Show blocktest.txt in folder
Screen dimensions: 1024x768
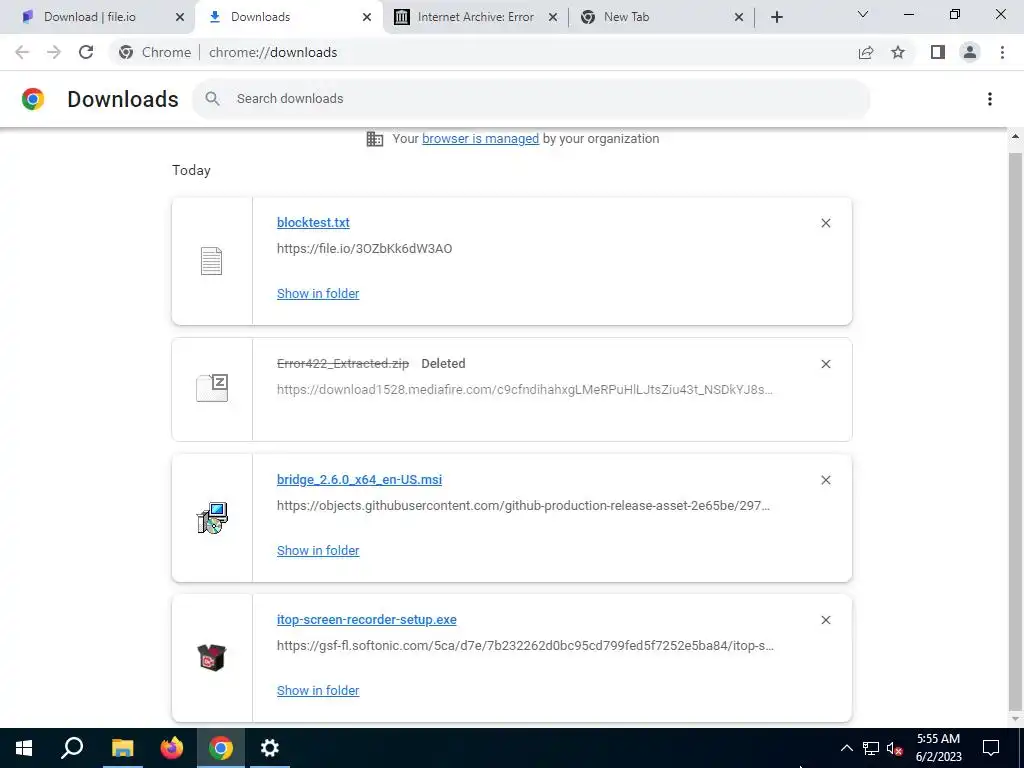coord(318,294)
